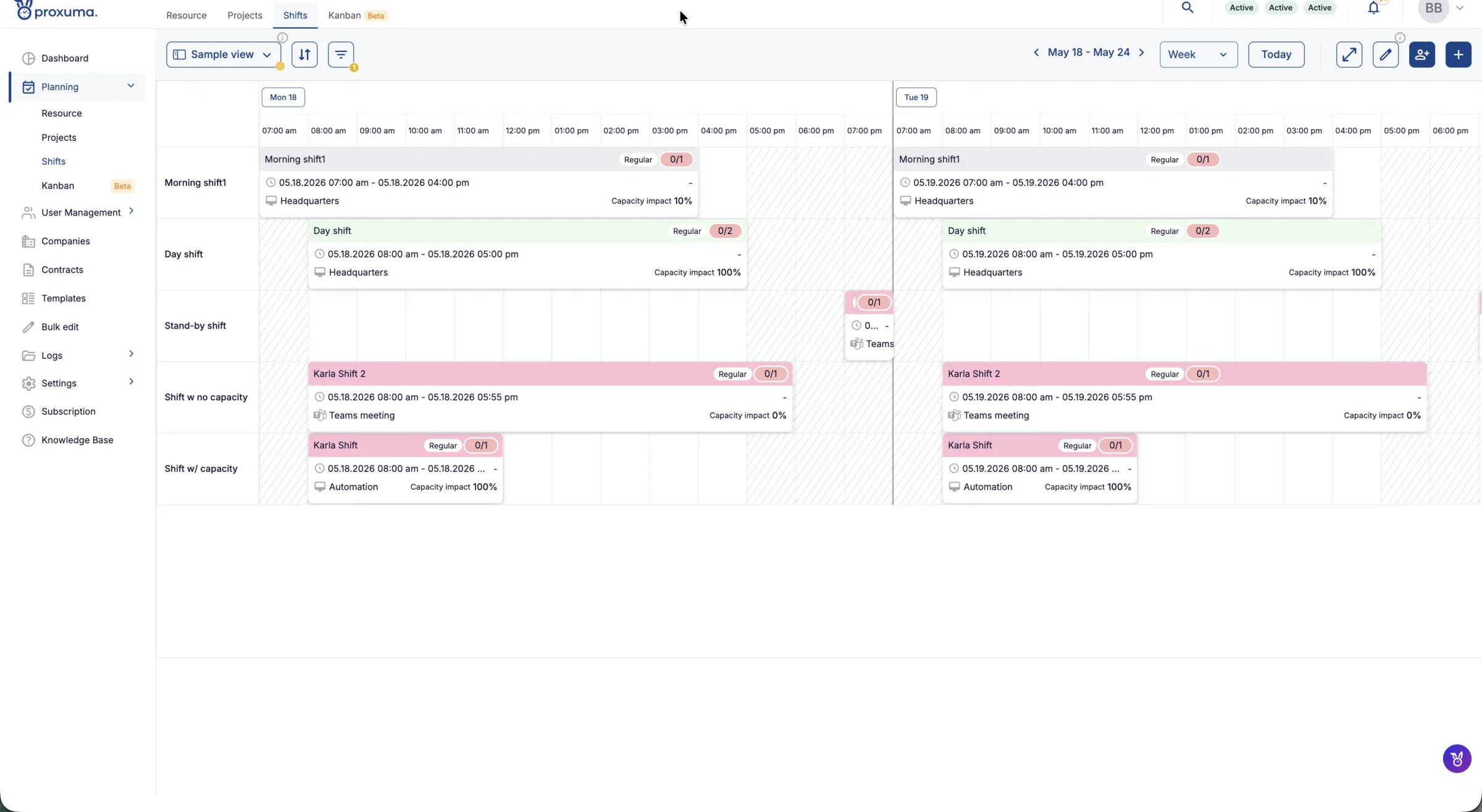
Task: Open the rabbit assistant floating button
Action: click(x=1457, y=758)
